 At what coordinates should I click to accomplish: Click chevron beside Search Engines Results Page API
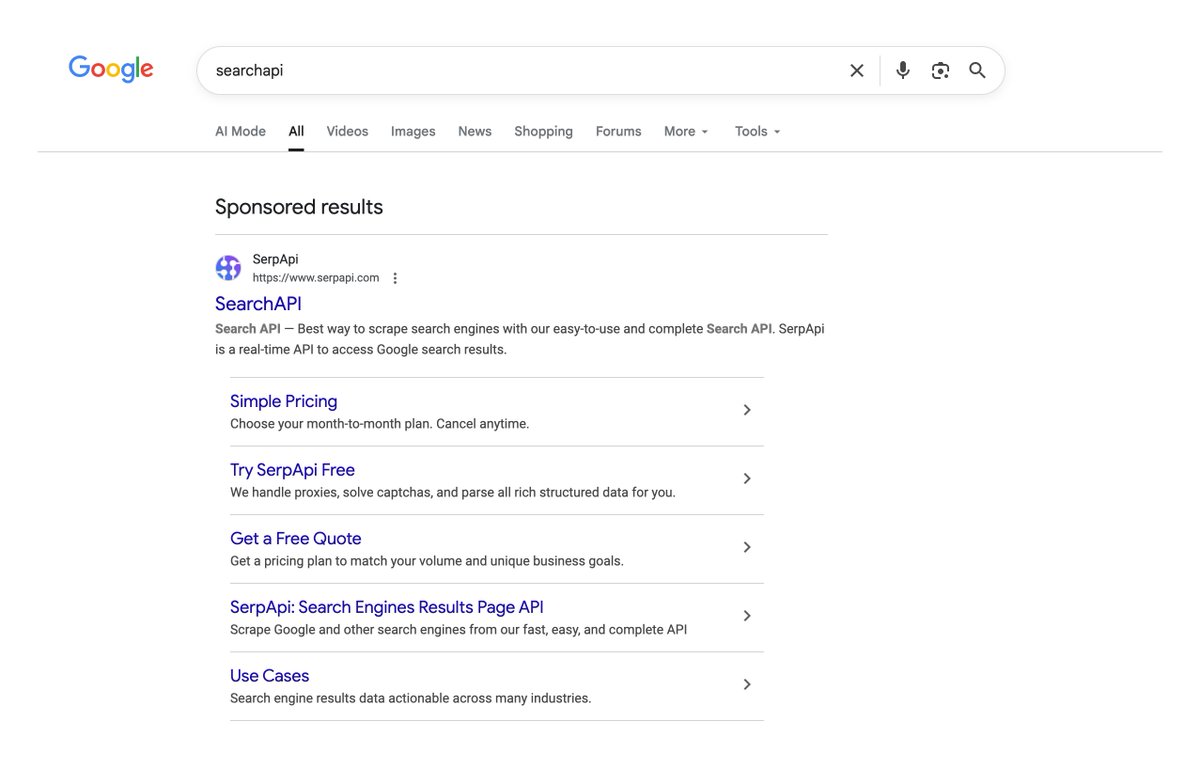(747, 616)
